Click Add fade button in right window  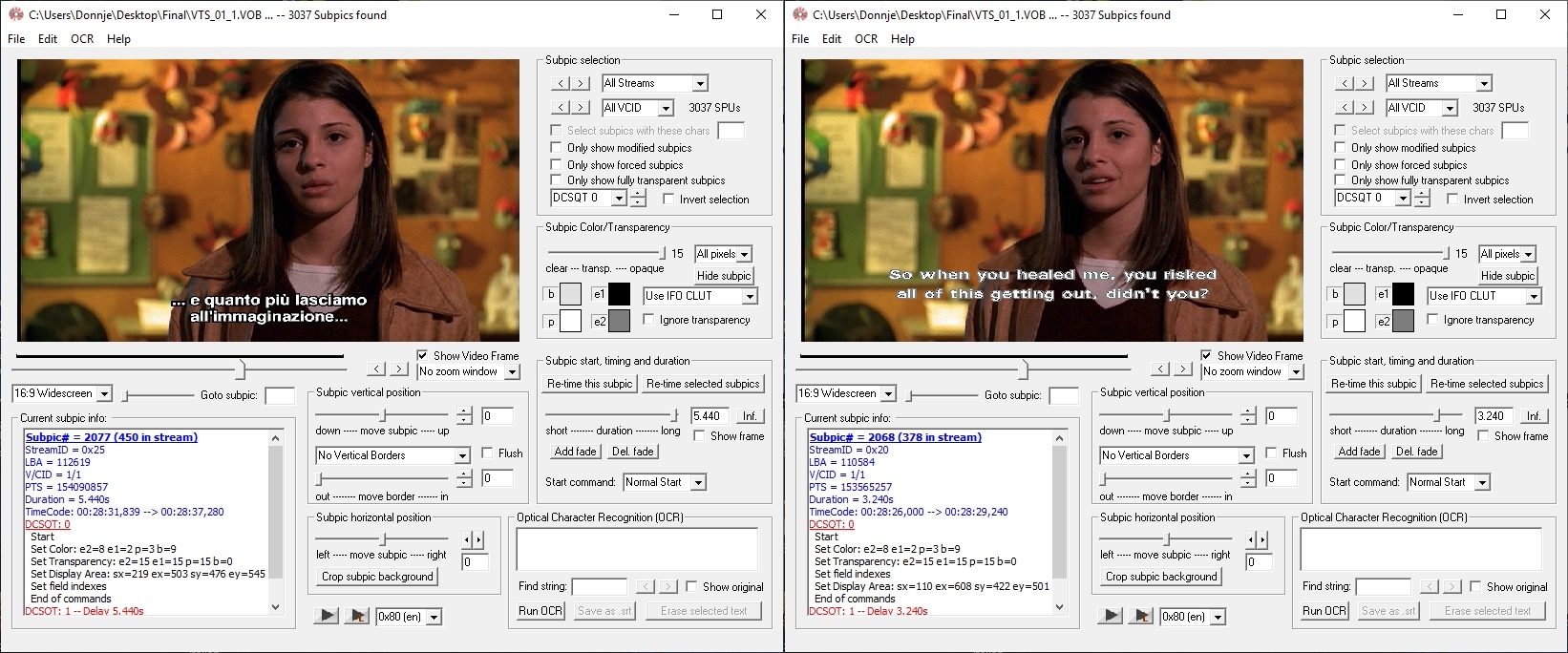pyautogui.click(x=1359, y=452)
